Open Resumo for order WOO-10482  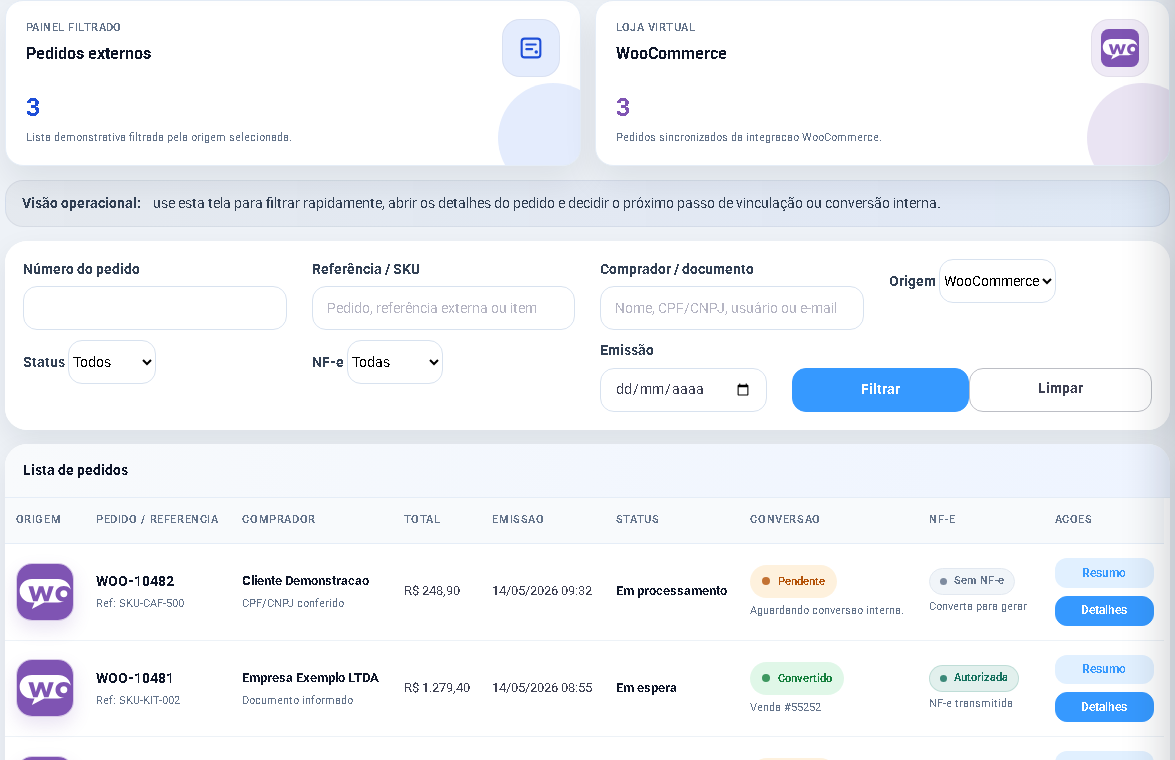tap(1104, 573)
